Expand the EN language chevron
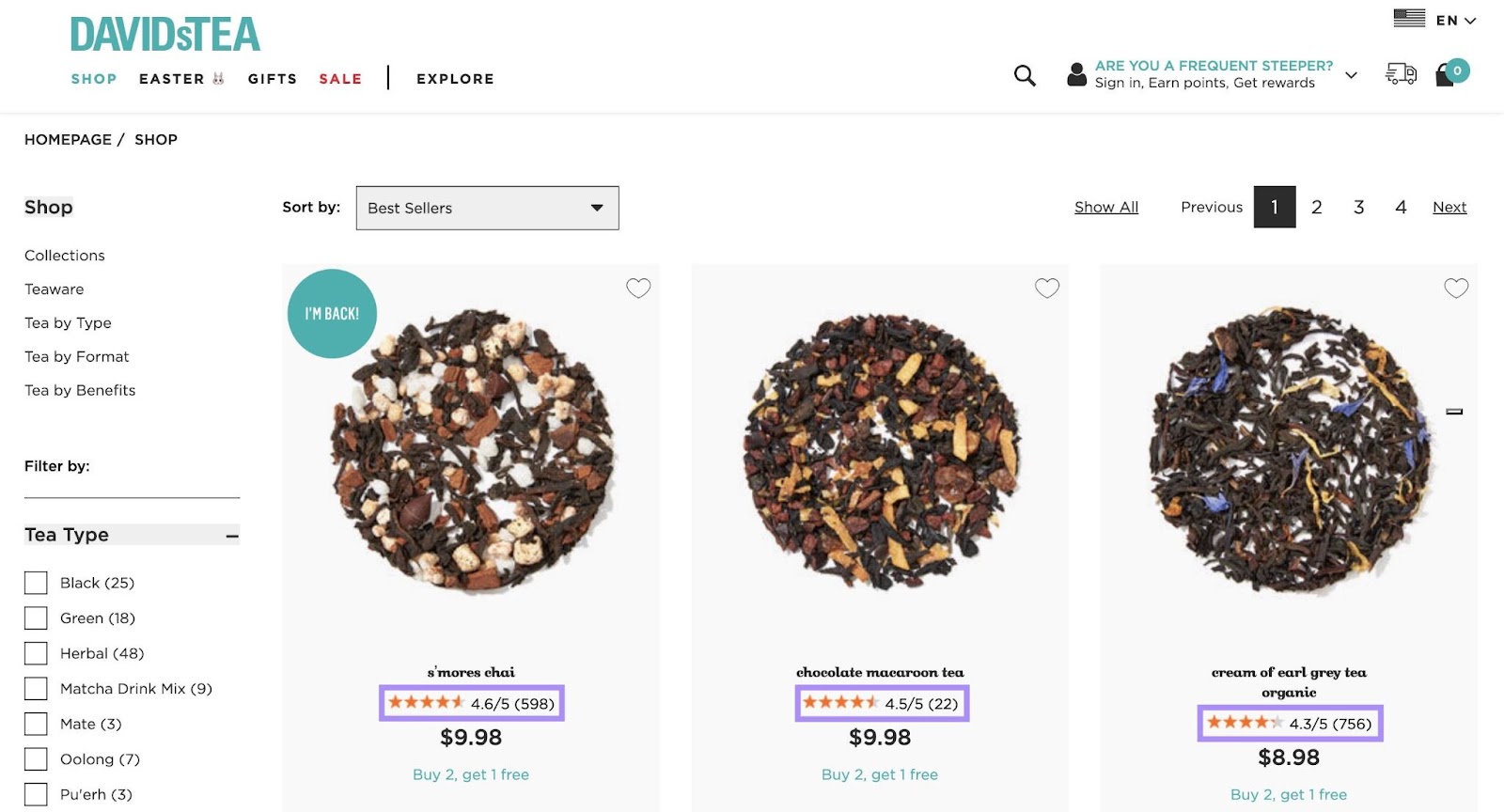Image resolution: width=1504 pixels, height=812 pixels. 1469,19
